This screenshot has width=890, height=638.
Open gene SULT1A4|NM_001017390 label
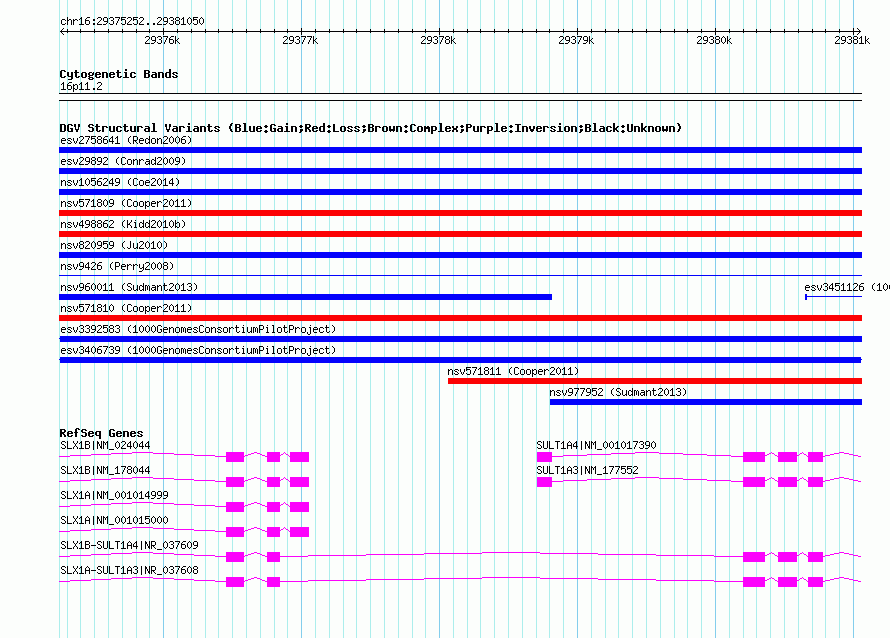pyautogui.click(x=596, y=446)
